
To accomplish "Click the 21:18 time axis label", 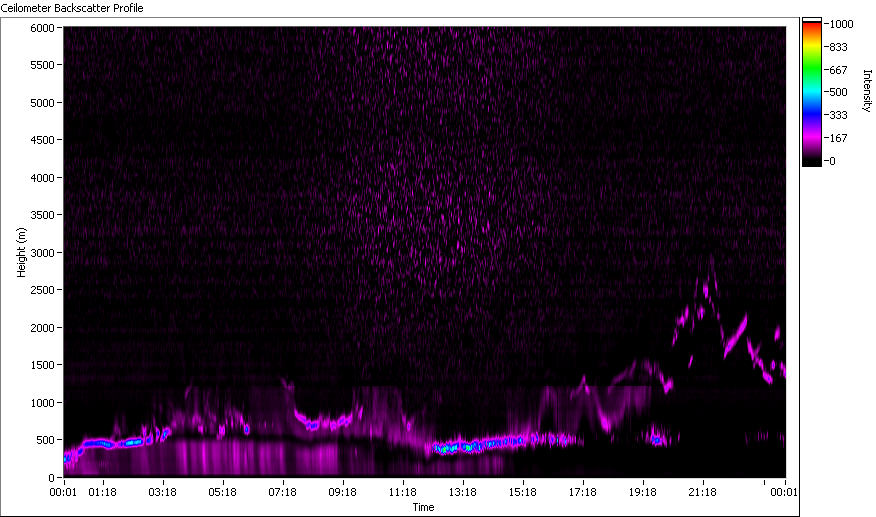I will [702, 492].
